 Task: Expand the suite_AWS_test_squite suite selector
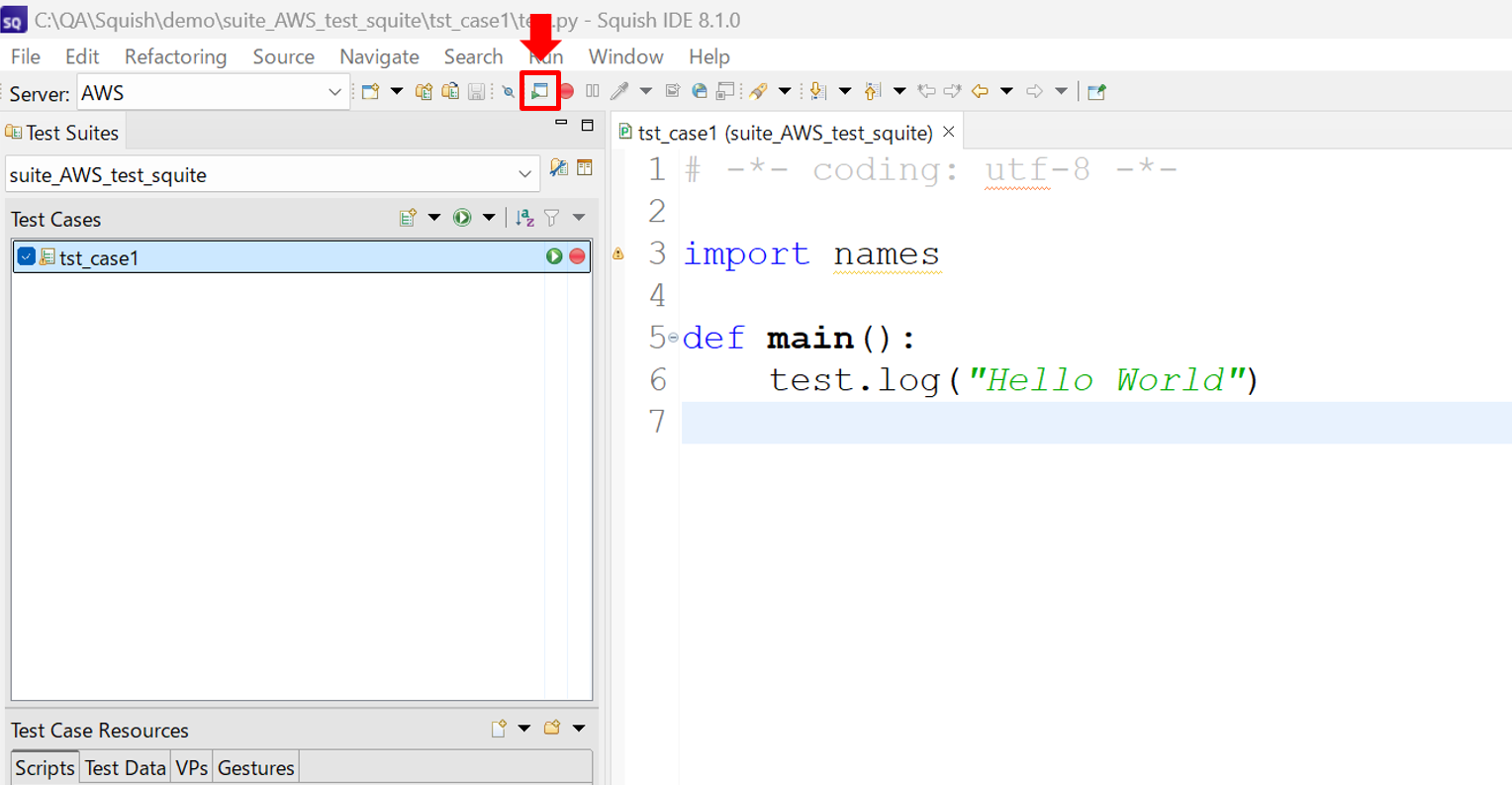(524, 174)
